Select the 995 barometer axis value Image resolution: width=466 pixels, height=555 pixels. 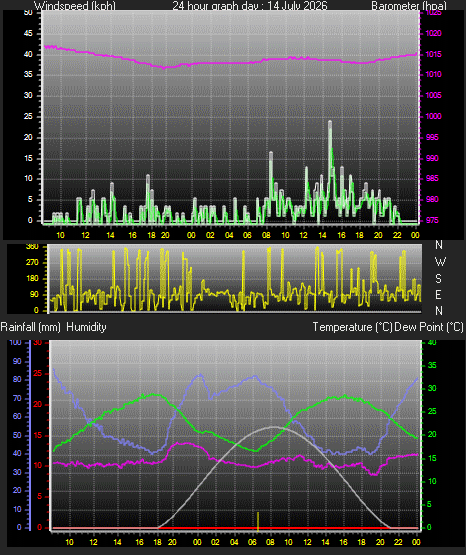coord(432,137)
